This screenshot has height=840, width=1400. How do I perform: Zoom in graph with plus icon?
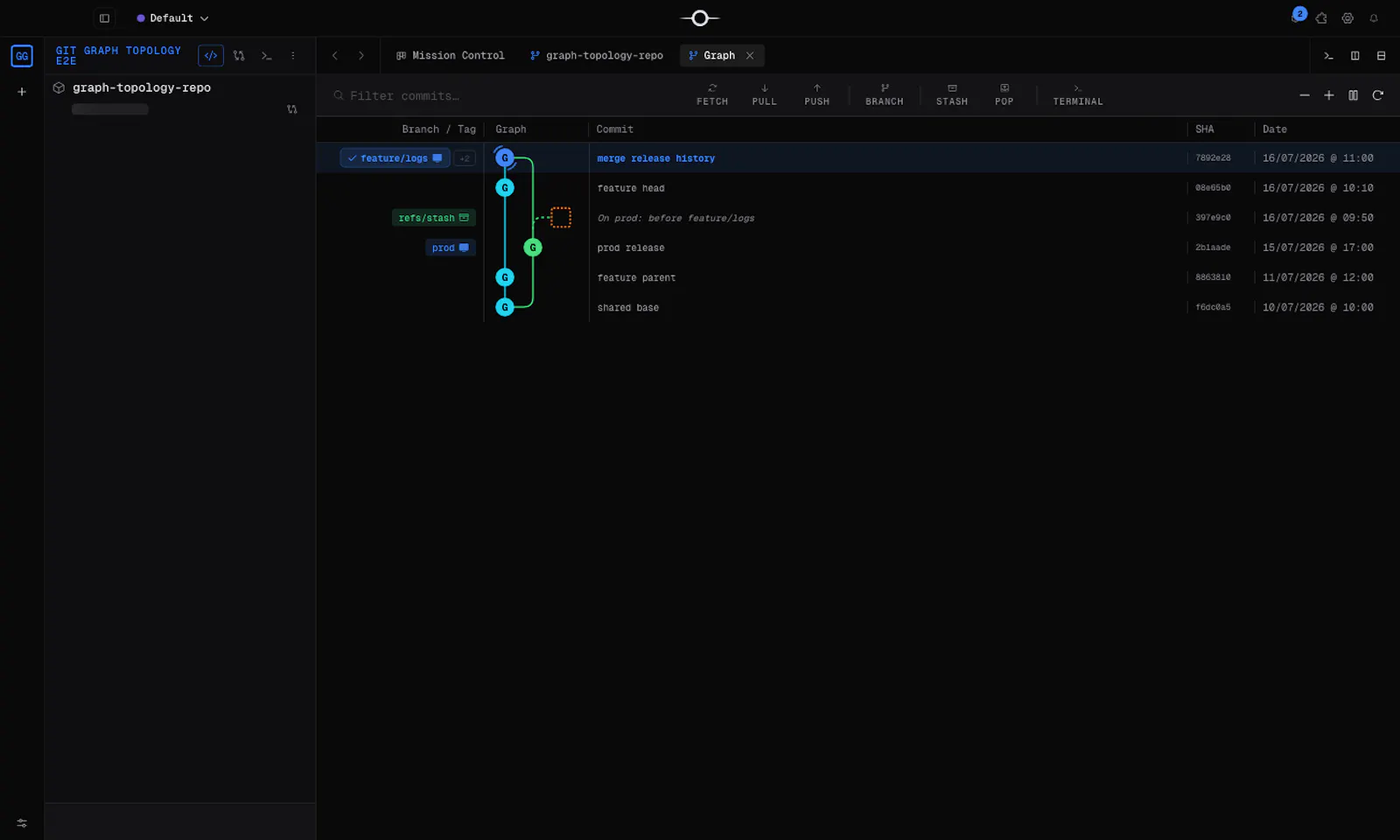point(1328,95)
